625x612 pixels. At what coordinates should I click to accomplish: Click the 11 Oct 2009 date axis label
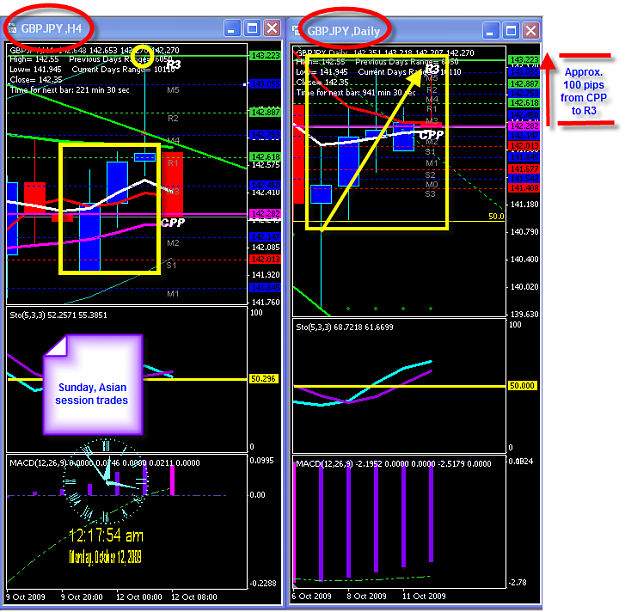tap(424, 596)
